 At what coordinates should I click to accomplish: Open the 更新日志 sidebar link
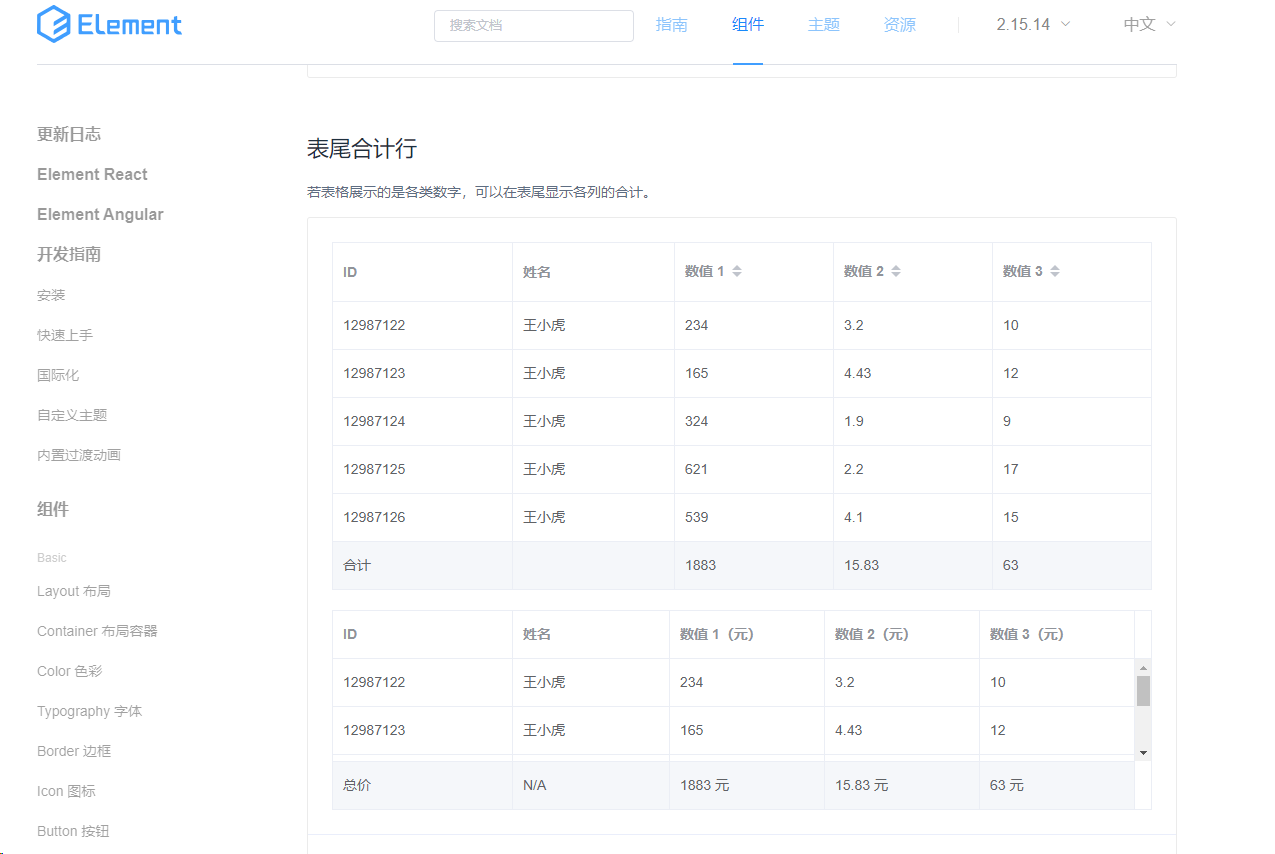pyautogui.click(x=69, y=134)
